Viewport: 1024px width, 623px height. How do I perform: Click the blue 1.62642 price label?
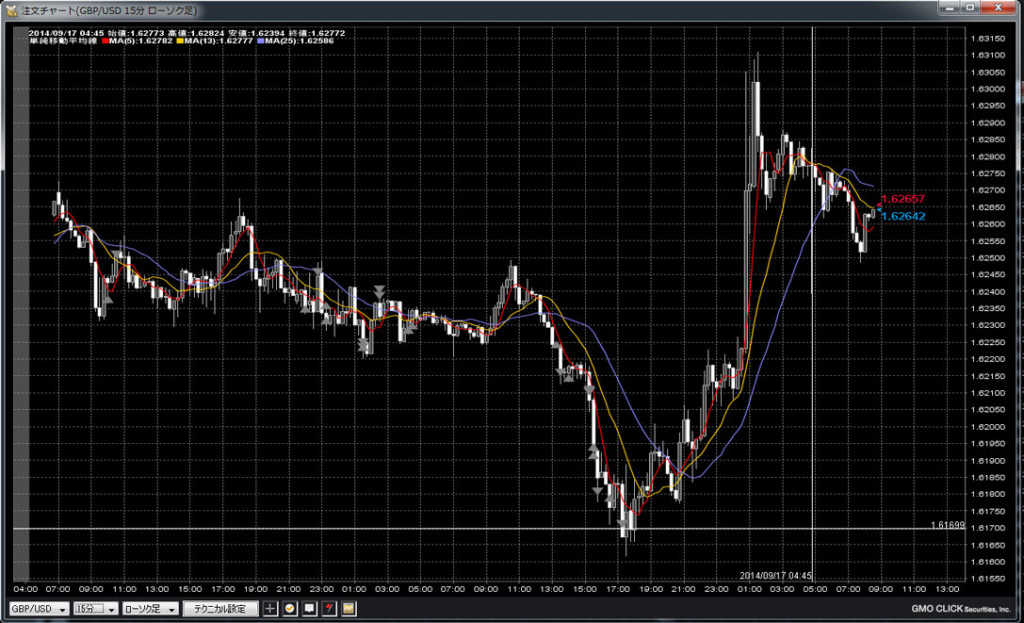tap(902, 216)
